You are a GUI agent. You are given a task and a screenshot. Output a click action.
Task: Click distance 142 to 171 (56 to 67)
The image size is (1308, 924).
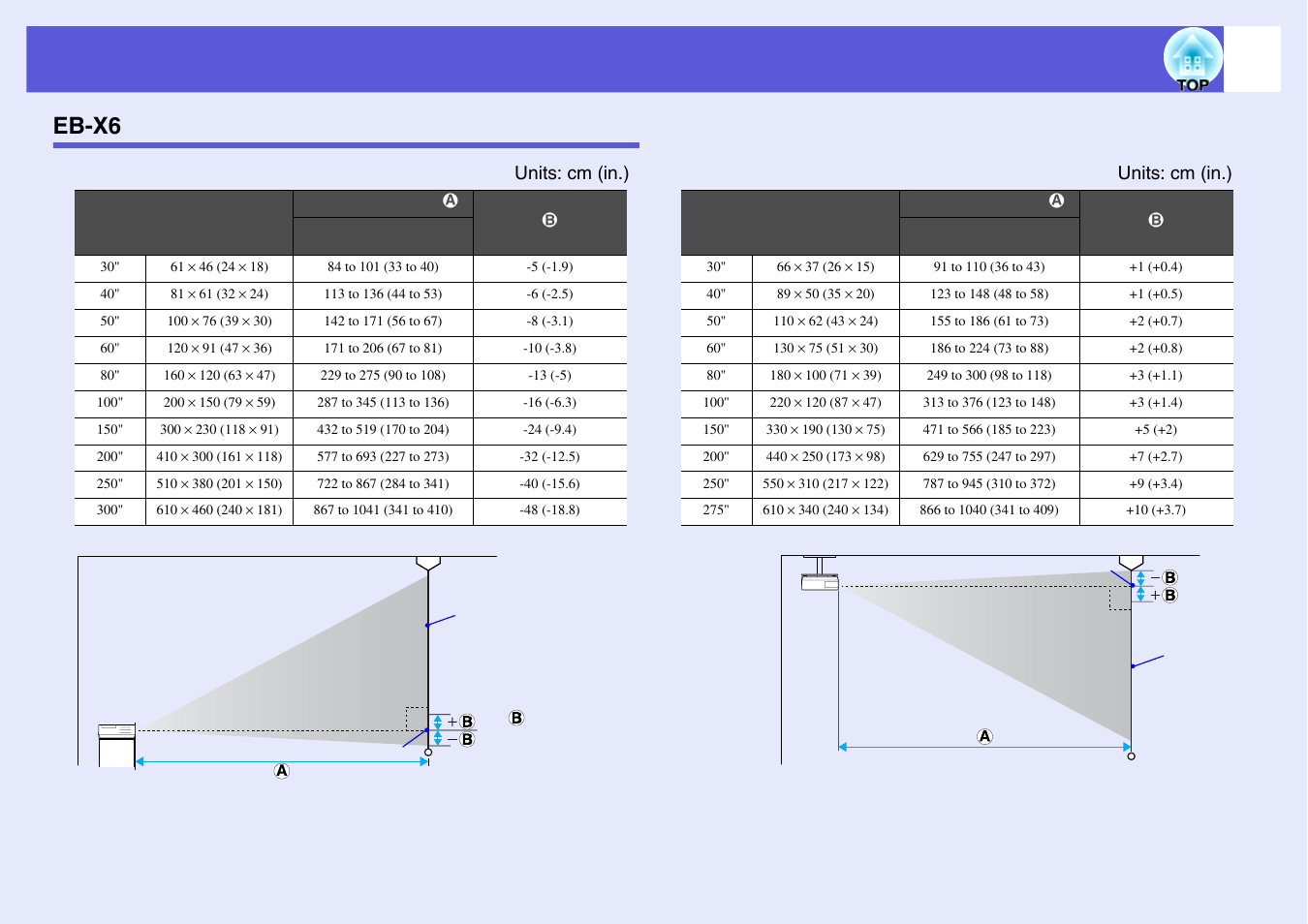click(383, 322)
